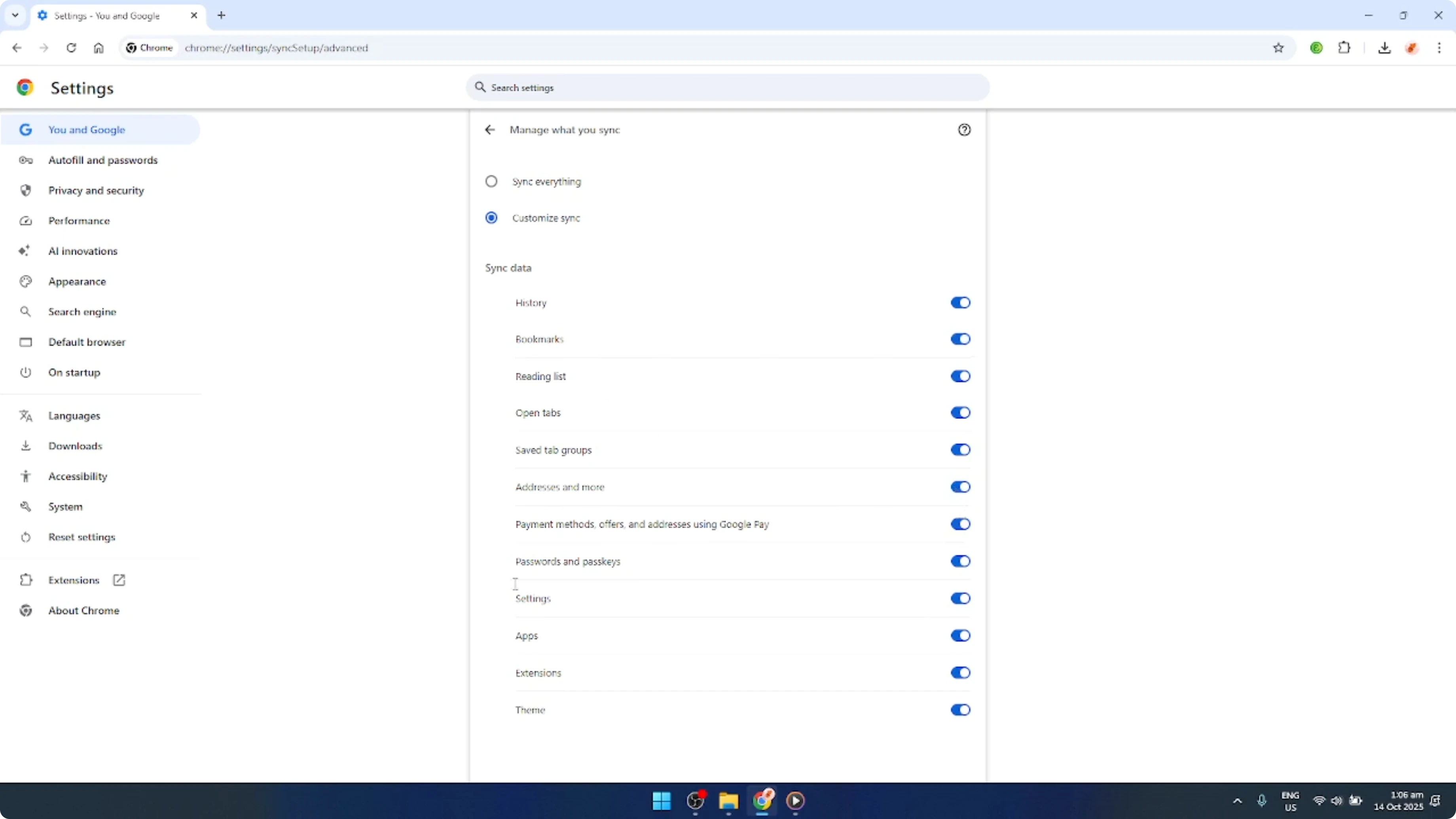Click the help icon next to Manage what you sync
1456x819 pixels.
click(964, 129)
